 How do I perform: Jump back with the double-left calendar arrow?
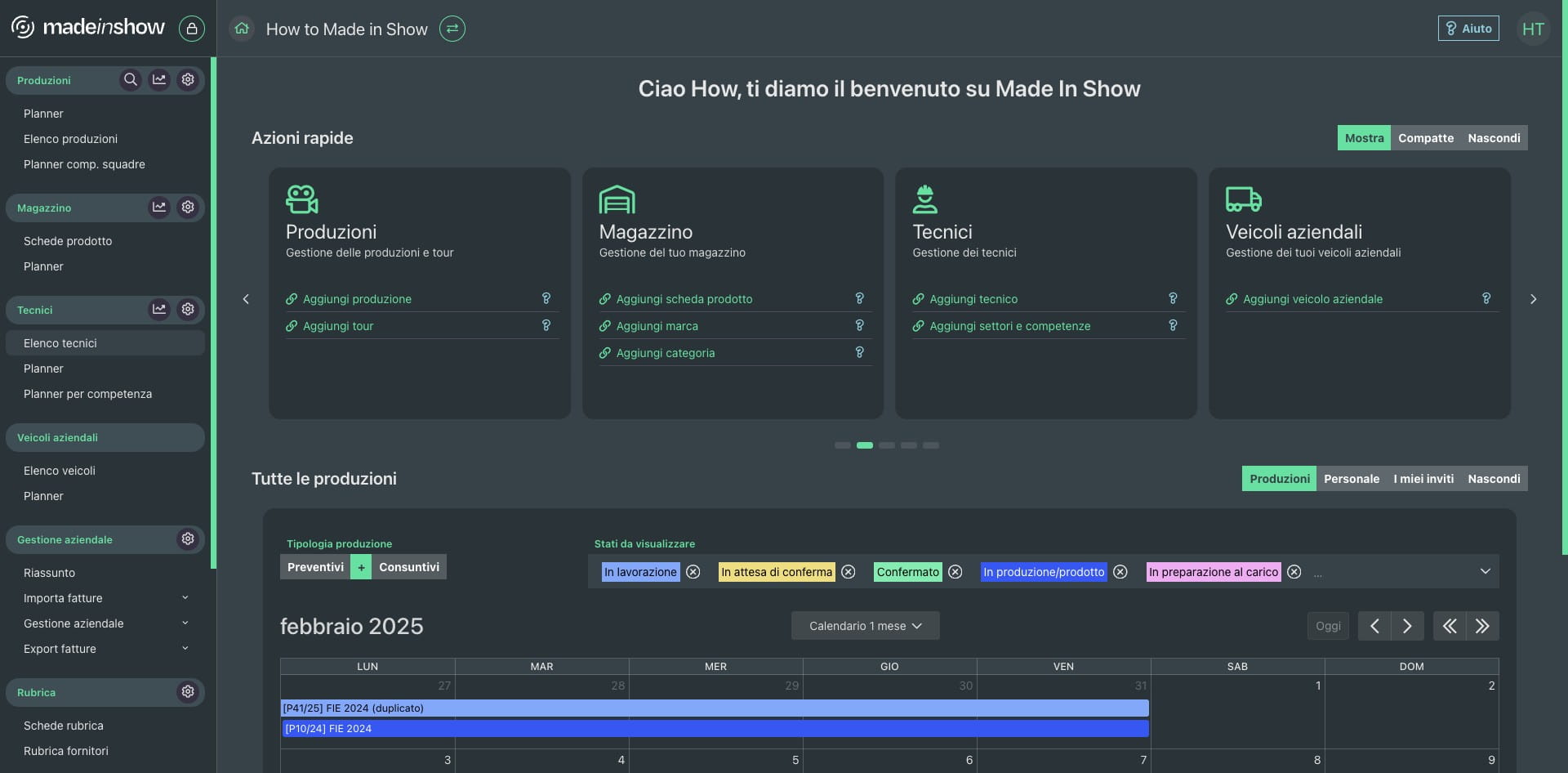(1450, 626)
